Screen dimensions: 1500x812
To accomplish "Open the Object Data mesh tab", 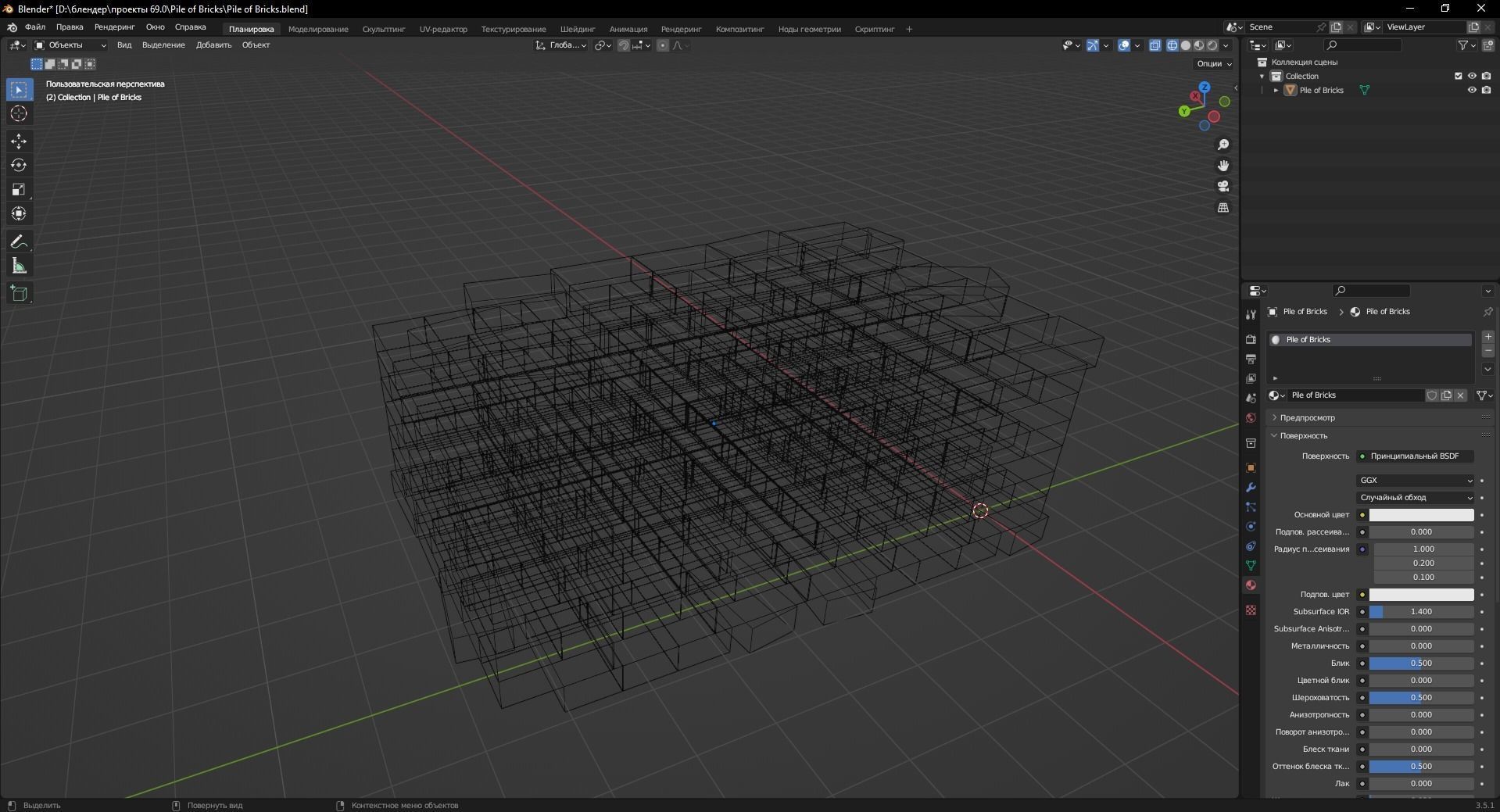I will click(x=1251, y=566).
